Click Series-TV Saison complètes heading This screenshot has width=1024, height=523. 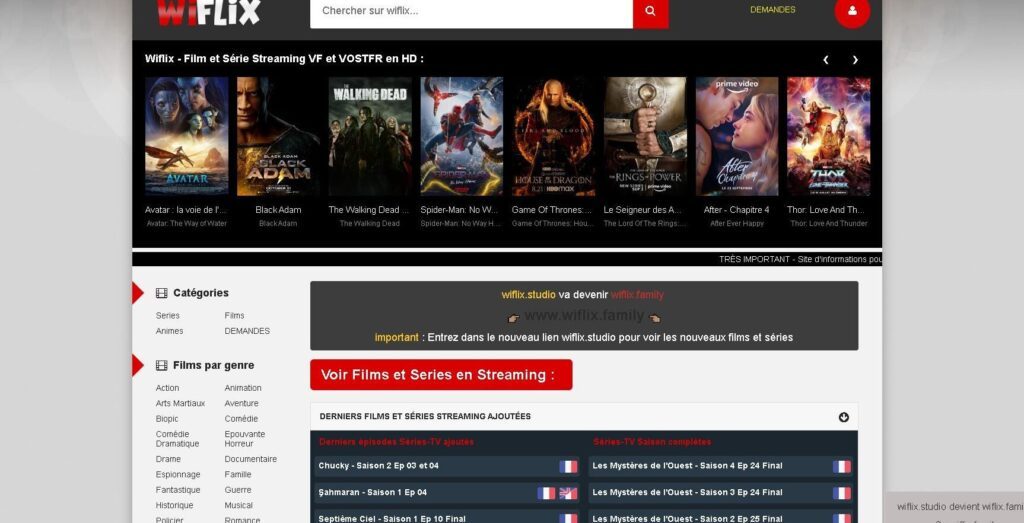coord(652,443)
